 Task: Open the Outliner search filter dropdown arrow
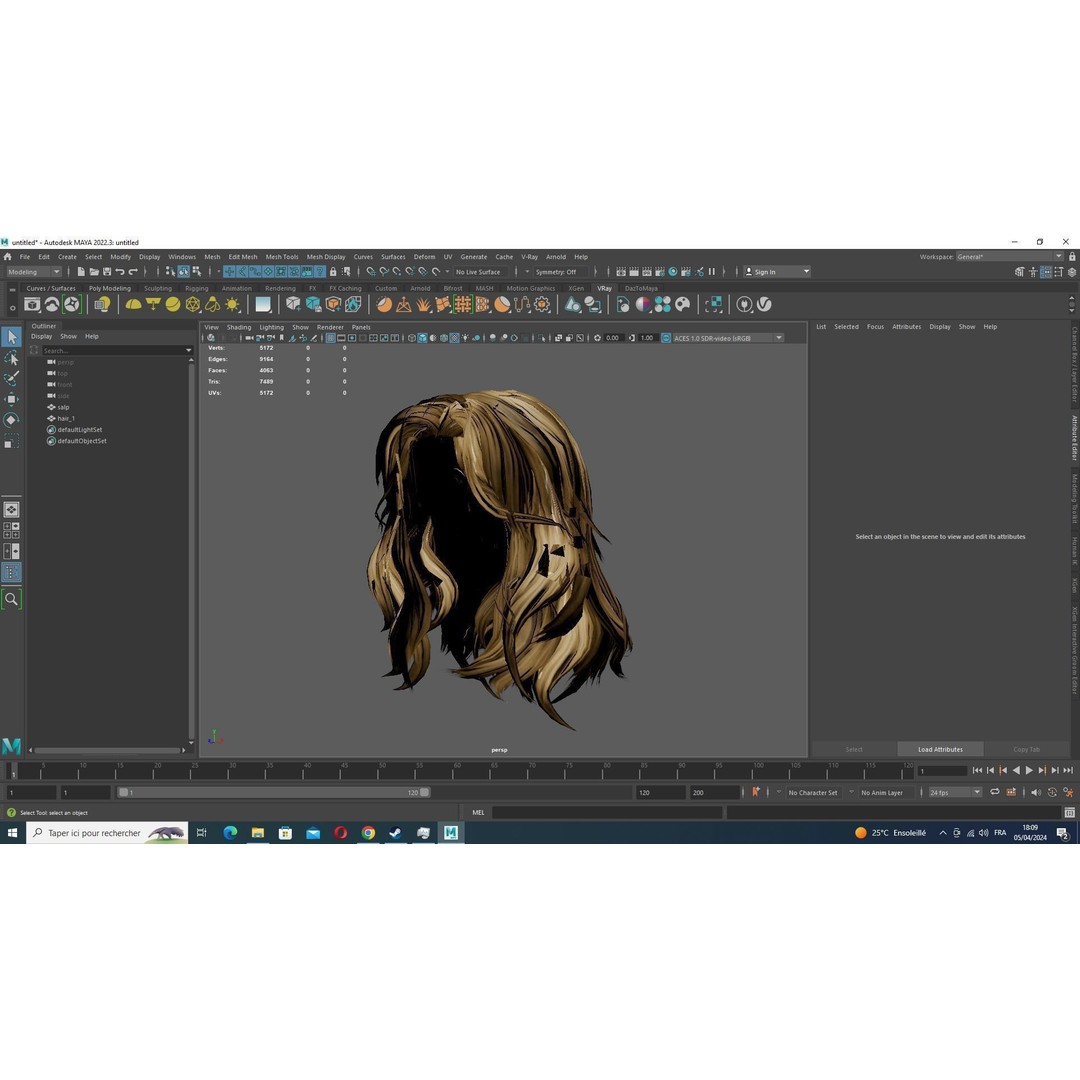pyautogui.click(x=188, y=351)
